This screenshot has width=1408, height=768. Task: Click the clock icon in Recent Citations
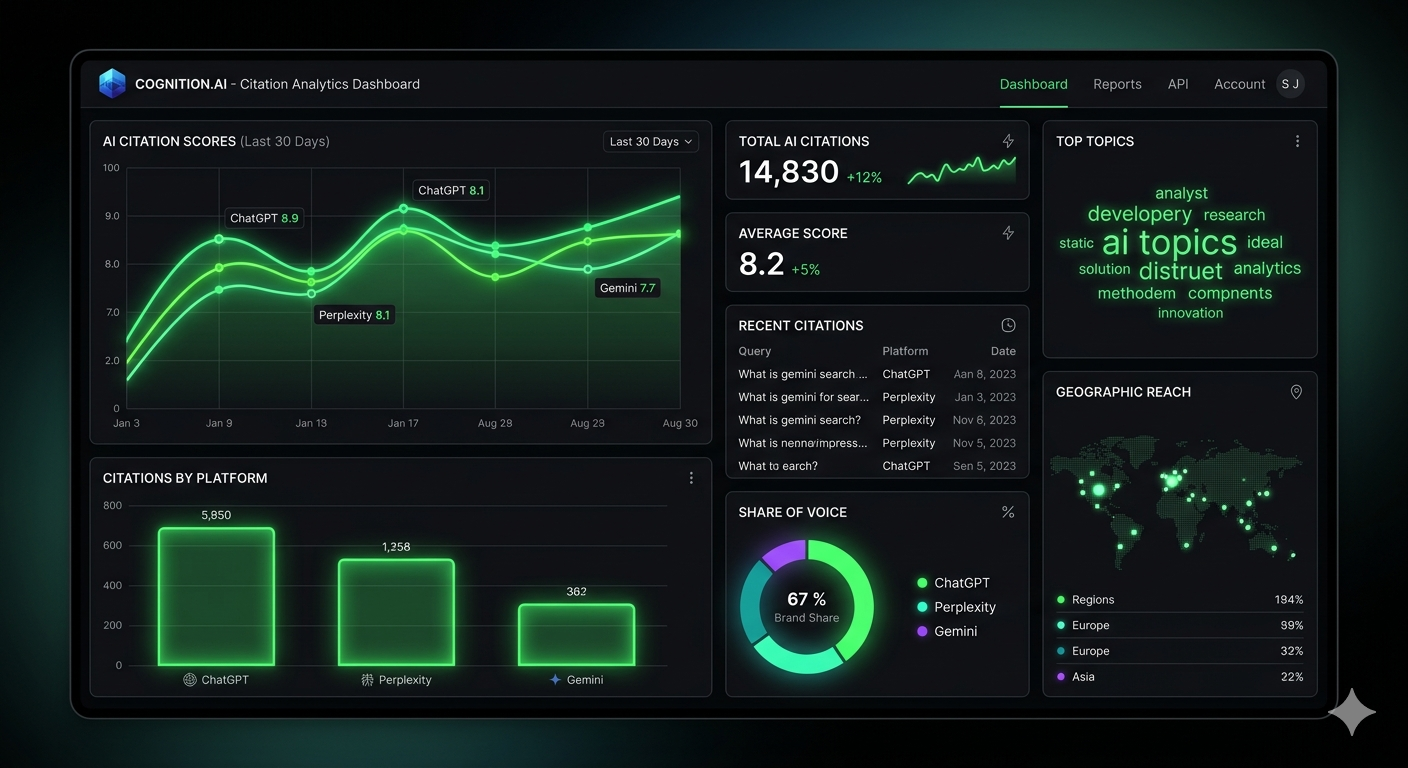[1008, 325]
